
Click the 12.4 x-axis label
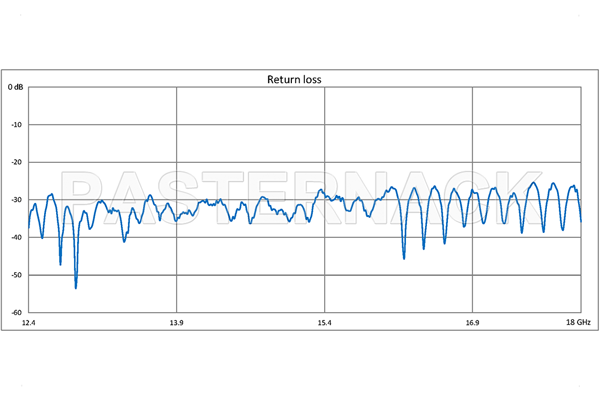(x=28, y=323)
